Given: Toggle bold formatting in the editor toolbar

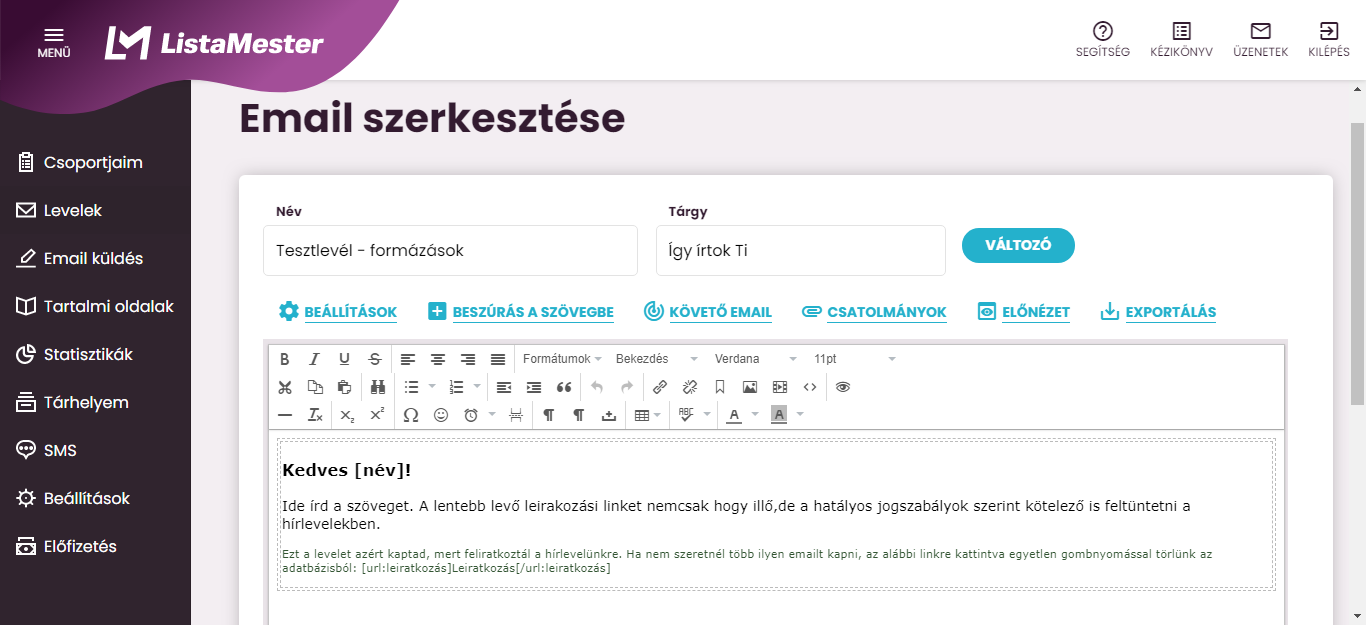Looking at the screenshot, I should (285, 359).
